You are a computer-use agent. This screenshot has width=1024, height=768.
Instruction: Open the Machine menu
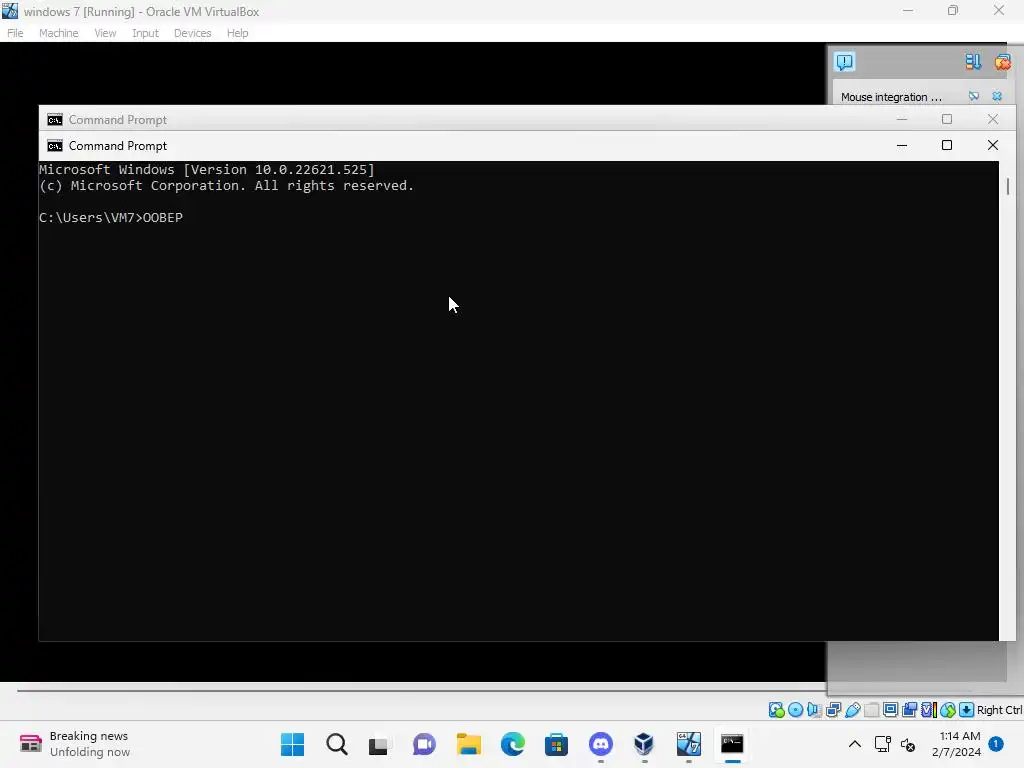(x=58, y=33)
